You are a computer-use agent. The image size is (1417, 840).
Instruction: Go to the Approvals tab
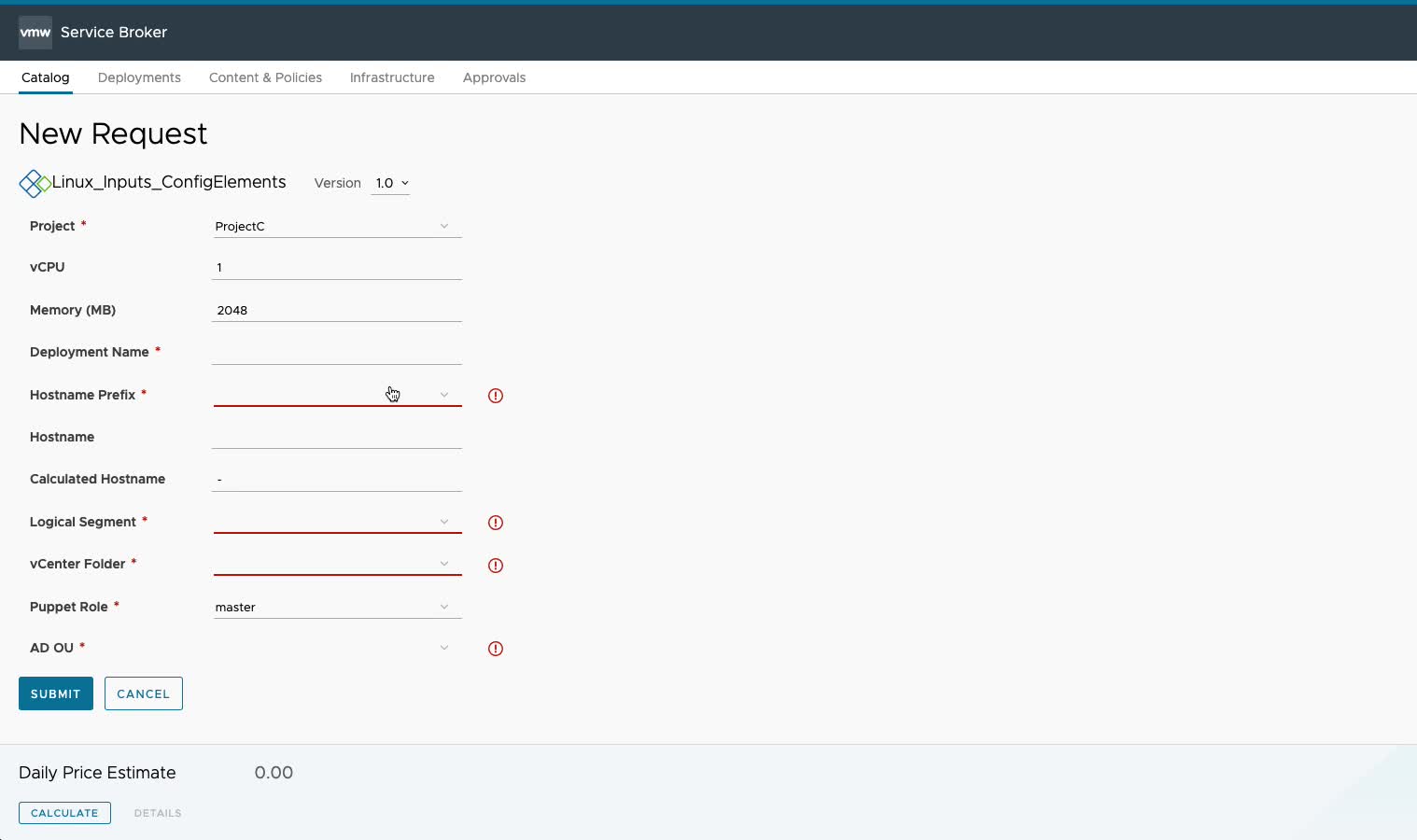494,77
